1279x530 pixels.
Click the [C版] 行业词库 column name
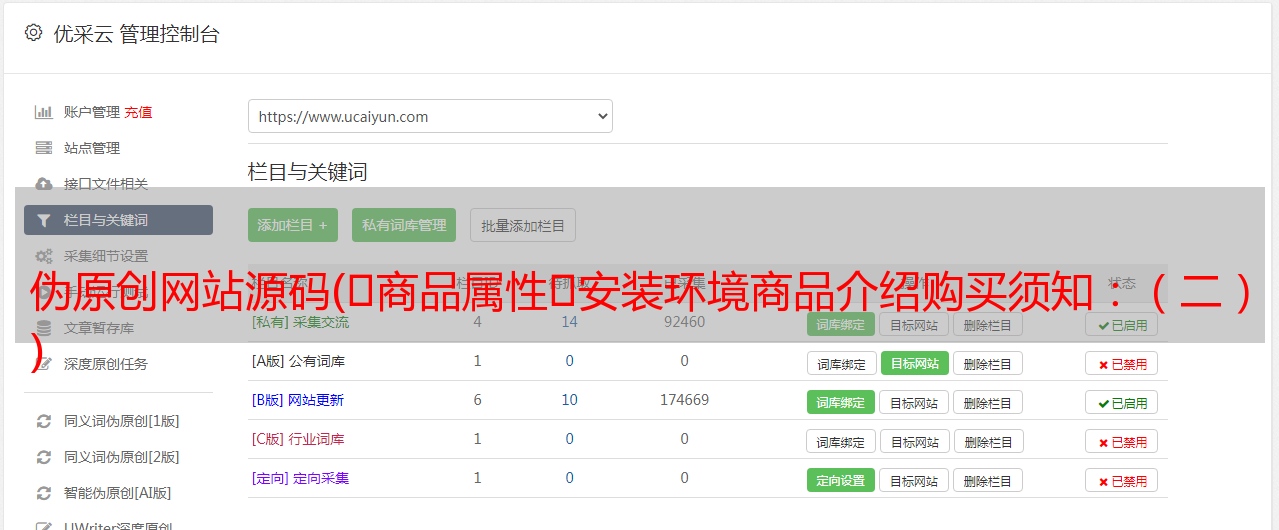298,439
